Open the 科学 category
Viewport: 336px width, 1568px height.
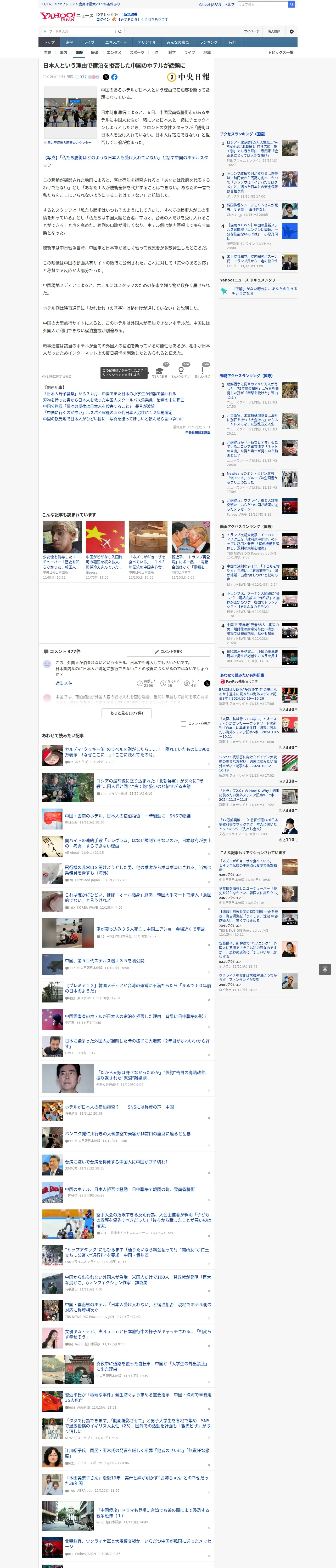point(172,52)
